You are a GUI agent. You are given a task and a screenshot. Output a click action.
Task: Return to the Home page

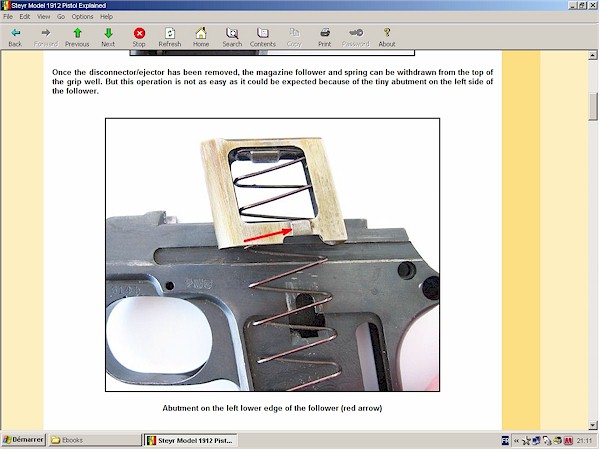201,37
